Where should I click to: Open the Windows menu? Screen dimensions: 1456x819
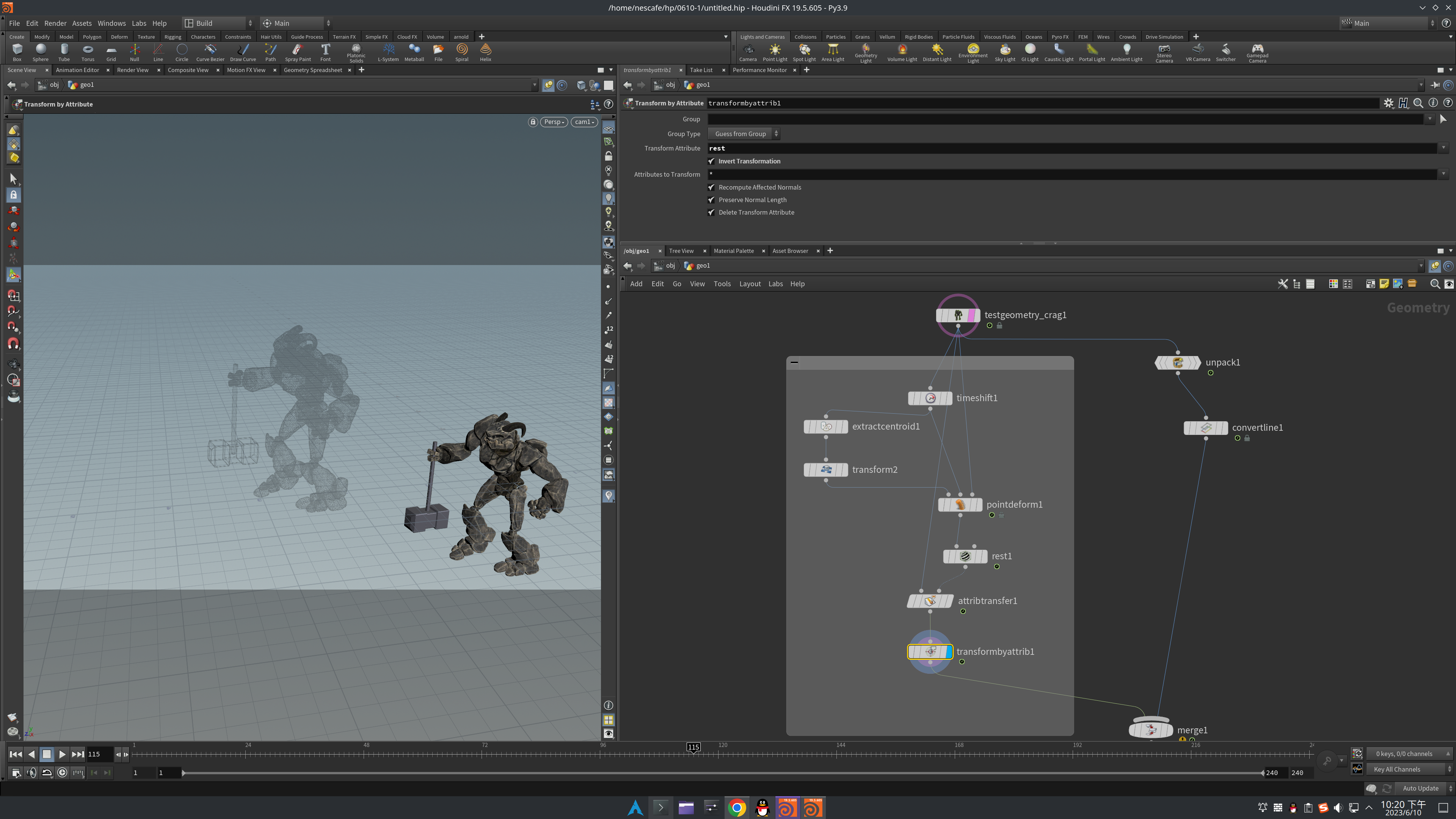(111, 23)
